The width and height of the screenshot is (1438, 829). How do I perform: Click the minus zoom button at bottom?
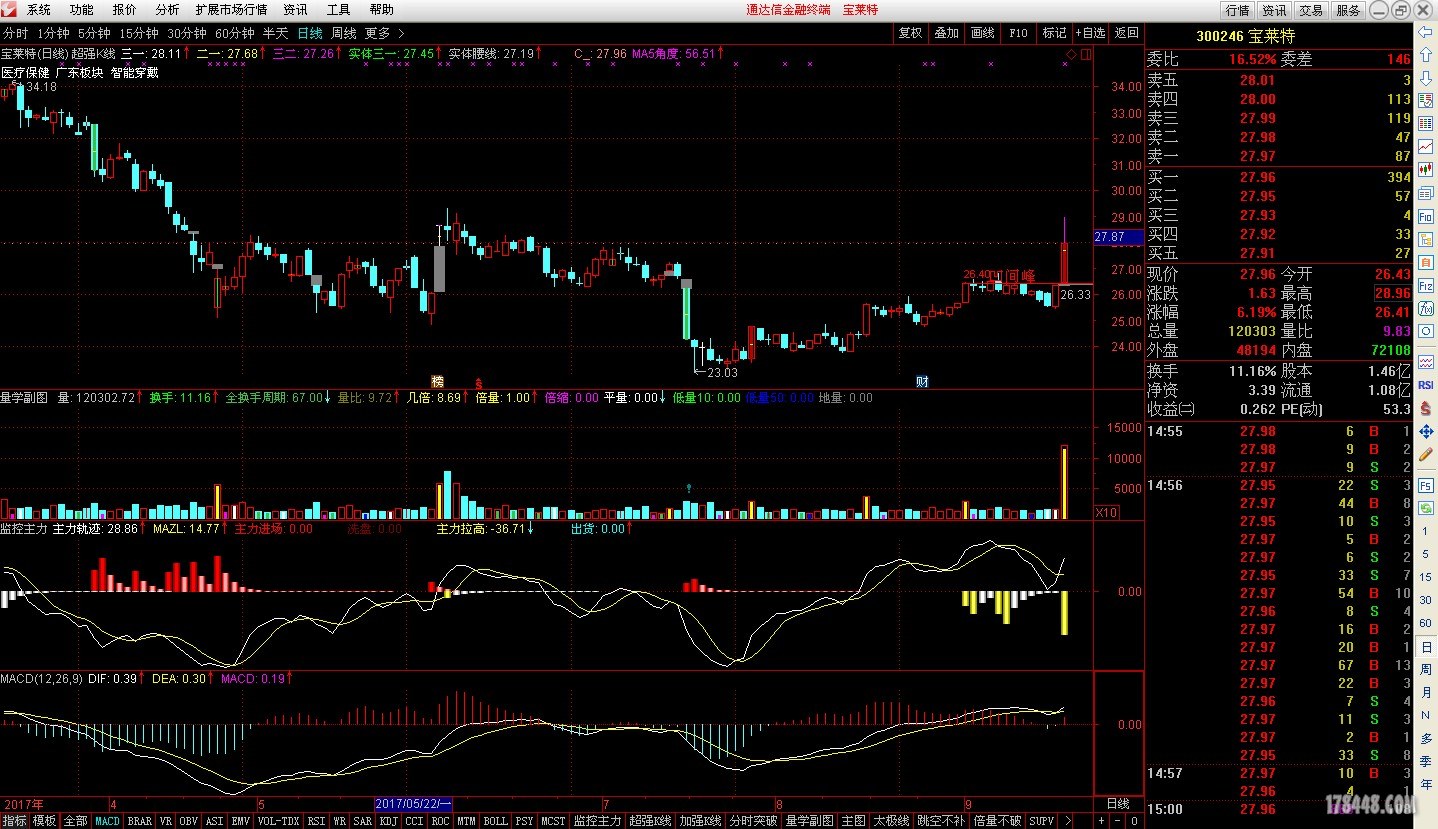click(1118, 821)
